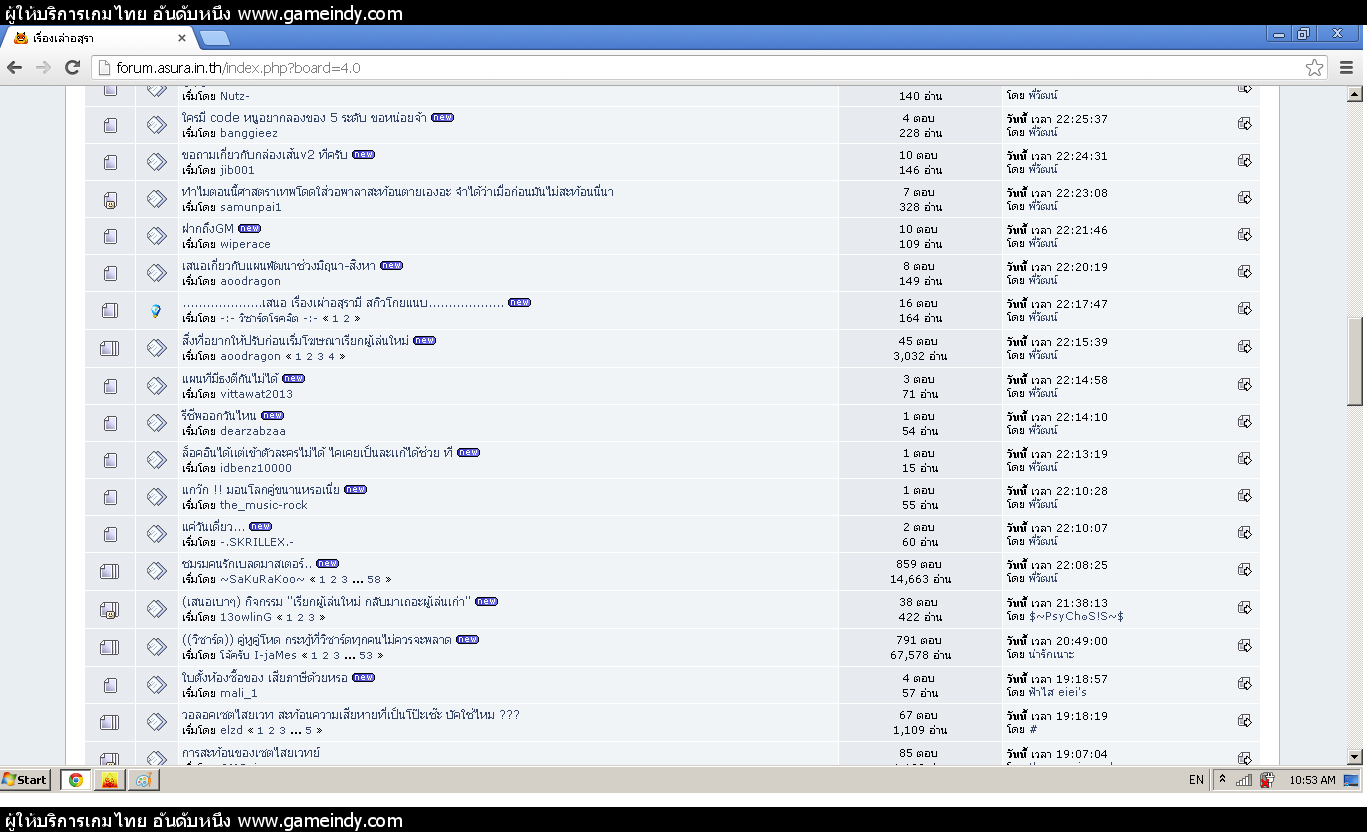
Task: Click the signal bars tray icon
Action: [1244, 780]
